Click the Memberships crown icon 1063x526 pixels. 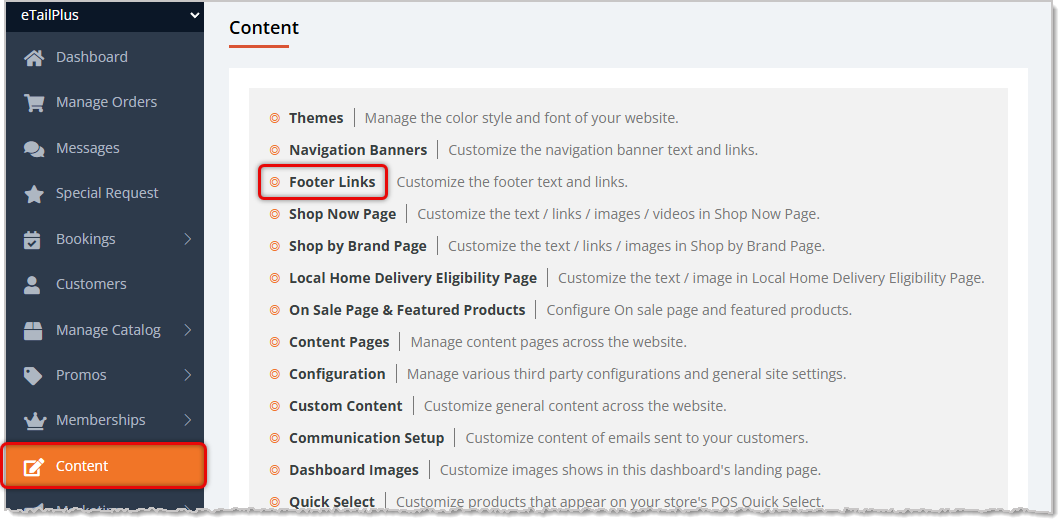[x=34, y=421]
